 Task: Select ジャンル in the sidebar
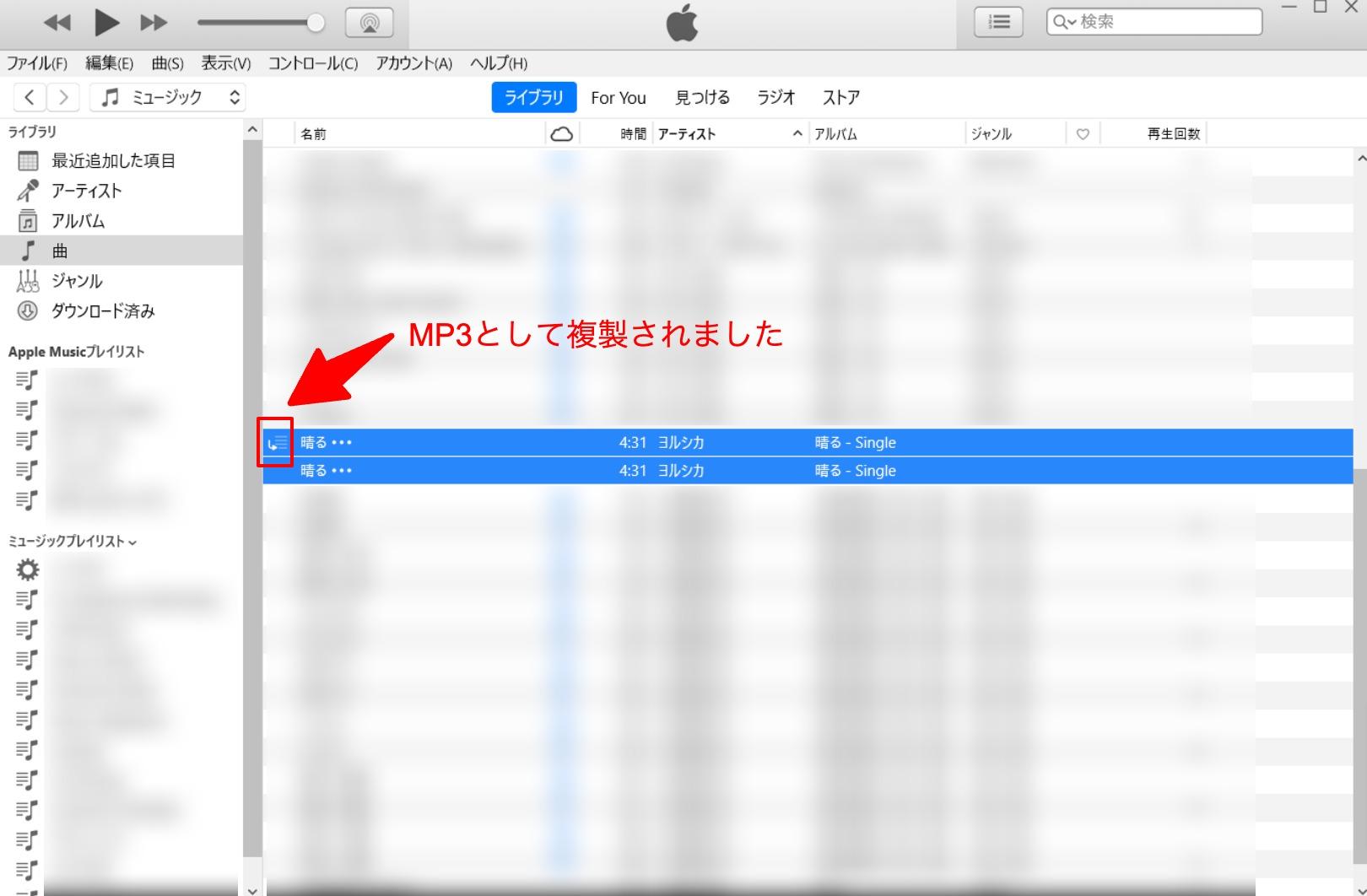122,281
